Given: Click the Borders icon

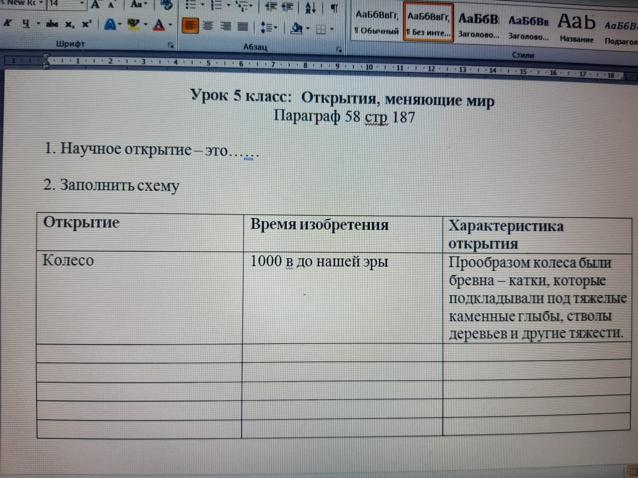Looking at the screenshot, I should click(x=321, y=29).
